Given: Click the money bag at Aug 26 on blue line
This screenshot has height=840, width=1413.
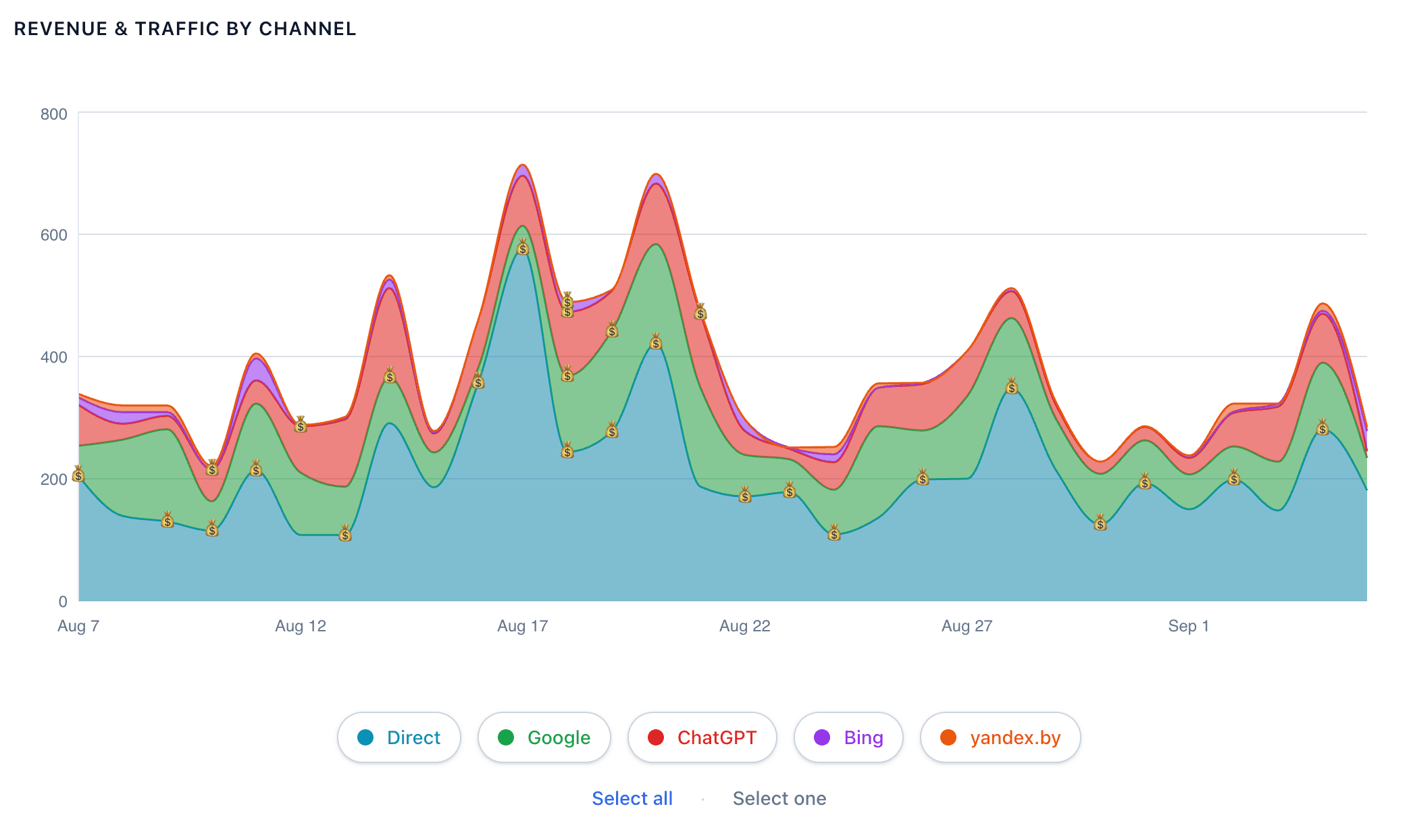Looking at the screenshot, I should coord(923,477).
